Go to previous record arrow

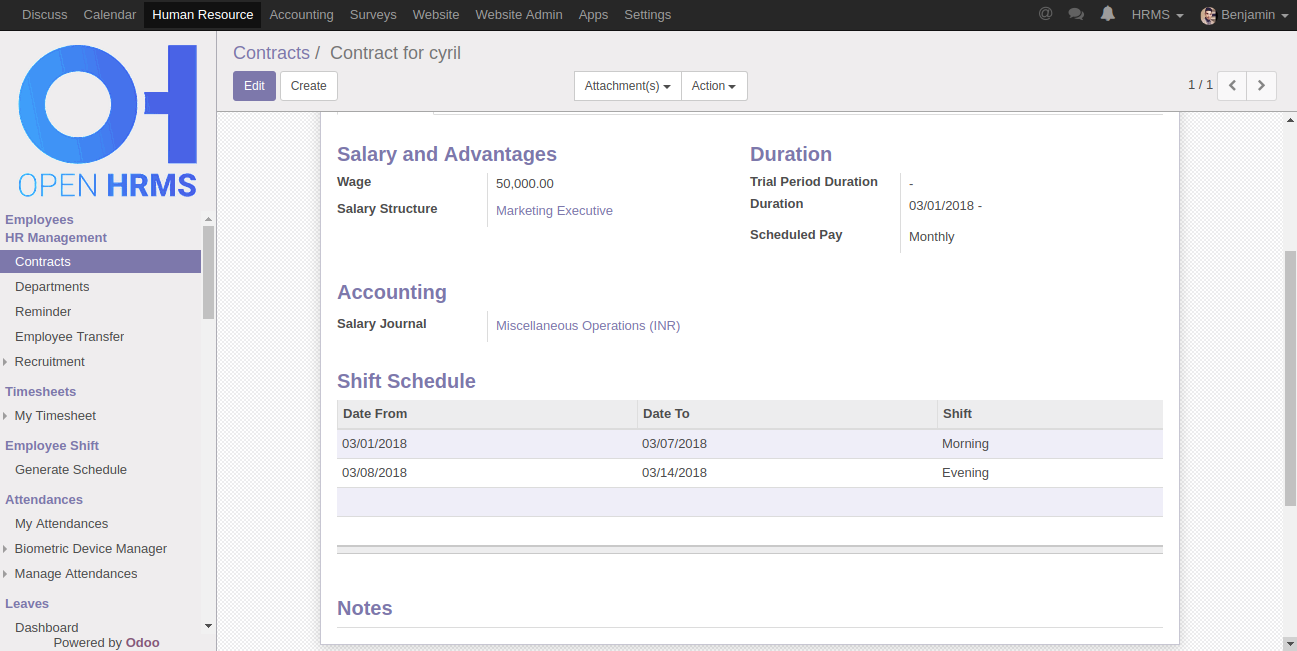[x=1232, y=86]
